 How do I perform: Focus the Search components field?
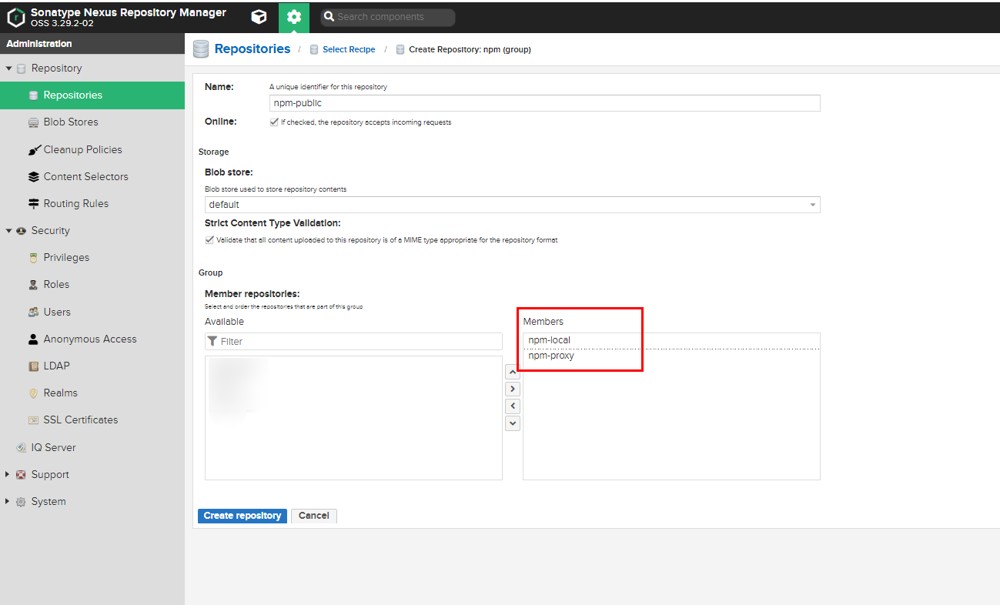pos(387,17)
